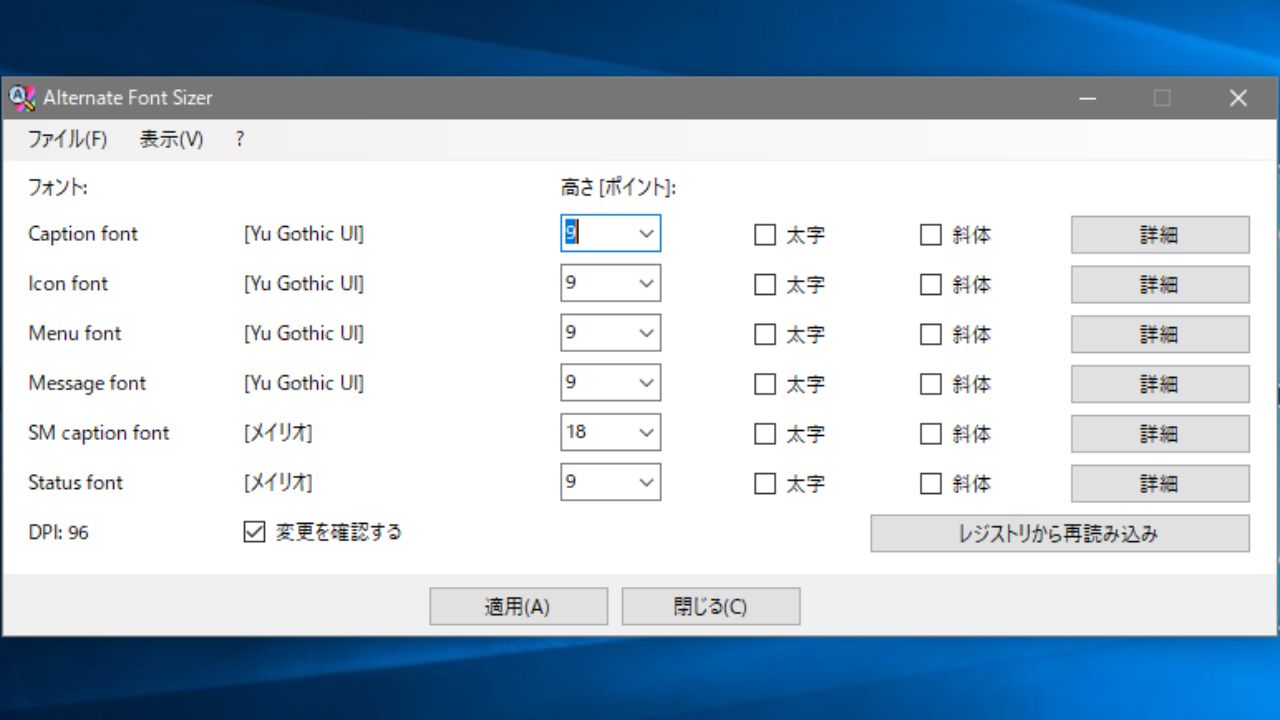This screenshot has height=720, width=1280.
Task: Expand the Caption font height dropdown
Action: pos(645,233)
